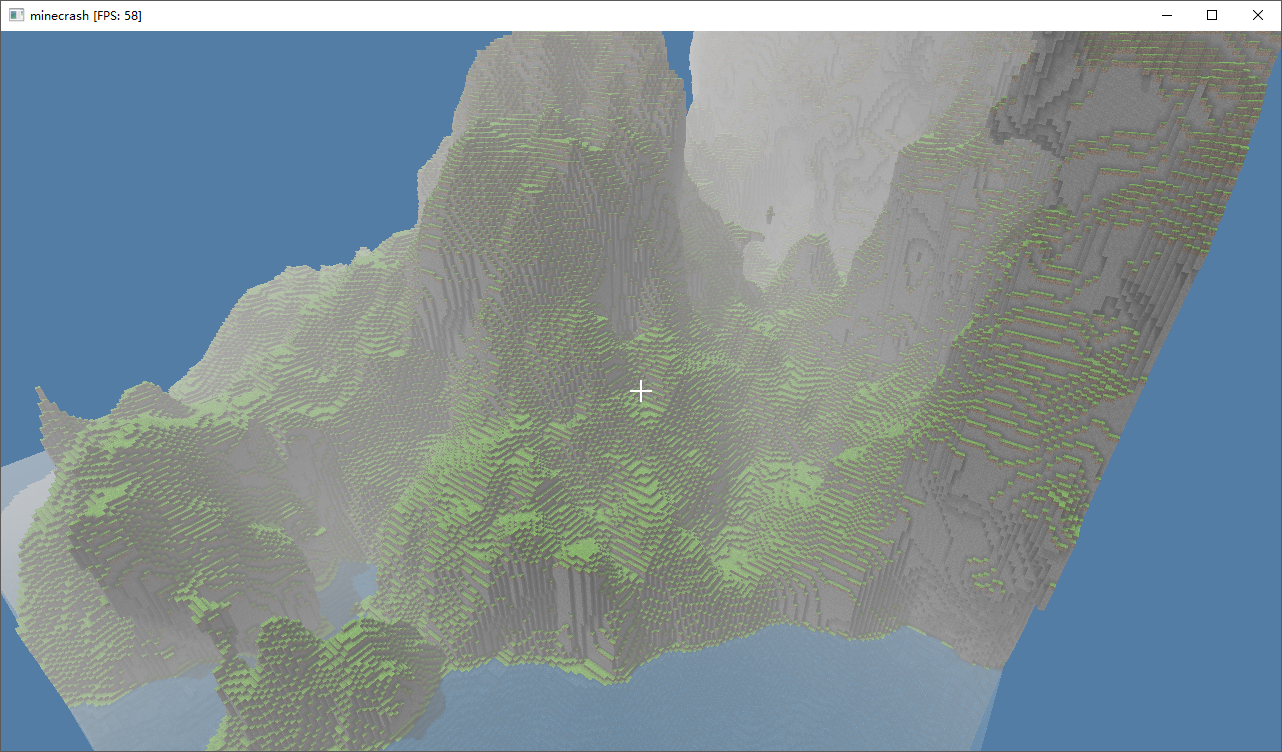Minimize the minecrash window
Viewport: 1282px width, 752px height.
pyautogui.click(x=1166, y=15)
